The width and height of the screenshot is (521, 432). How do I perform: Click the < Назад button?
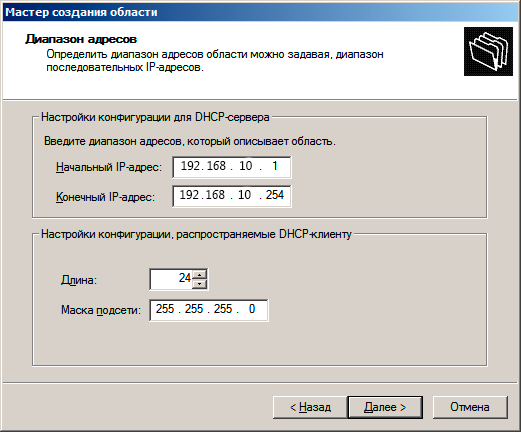point(310,407)
